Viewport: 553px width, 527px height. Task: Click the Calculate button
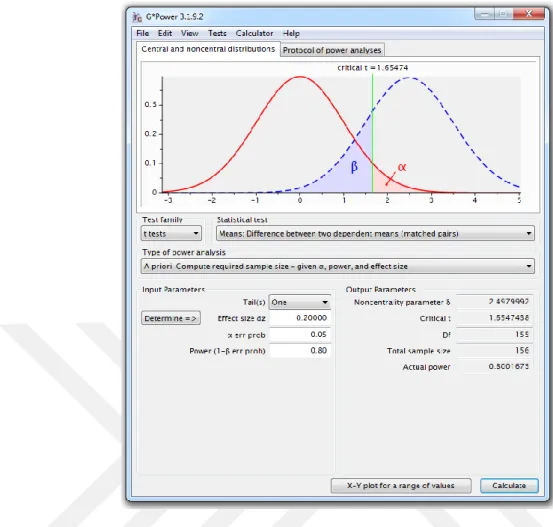pos(509,485)
